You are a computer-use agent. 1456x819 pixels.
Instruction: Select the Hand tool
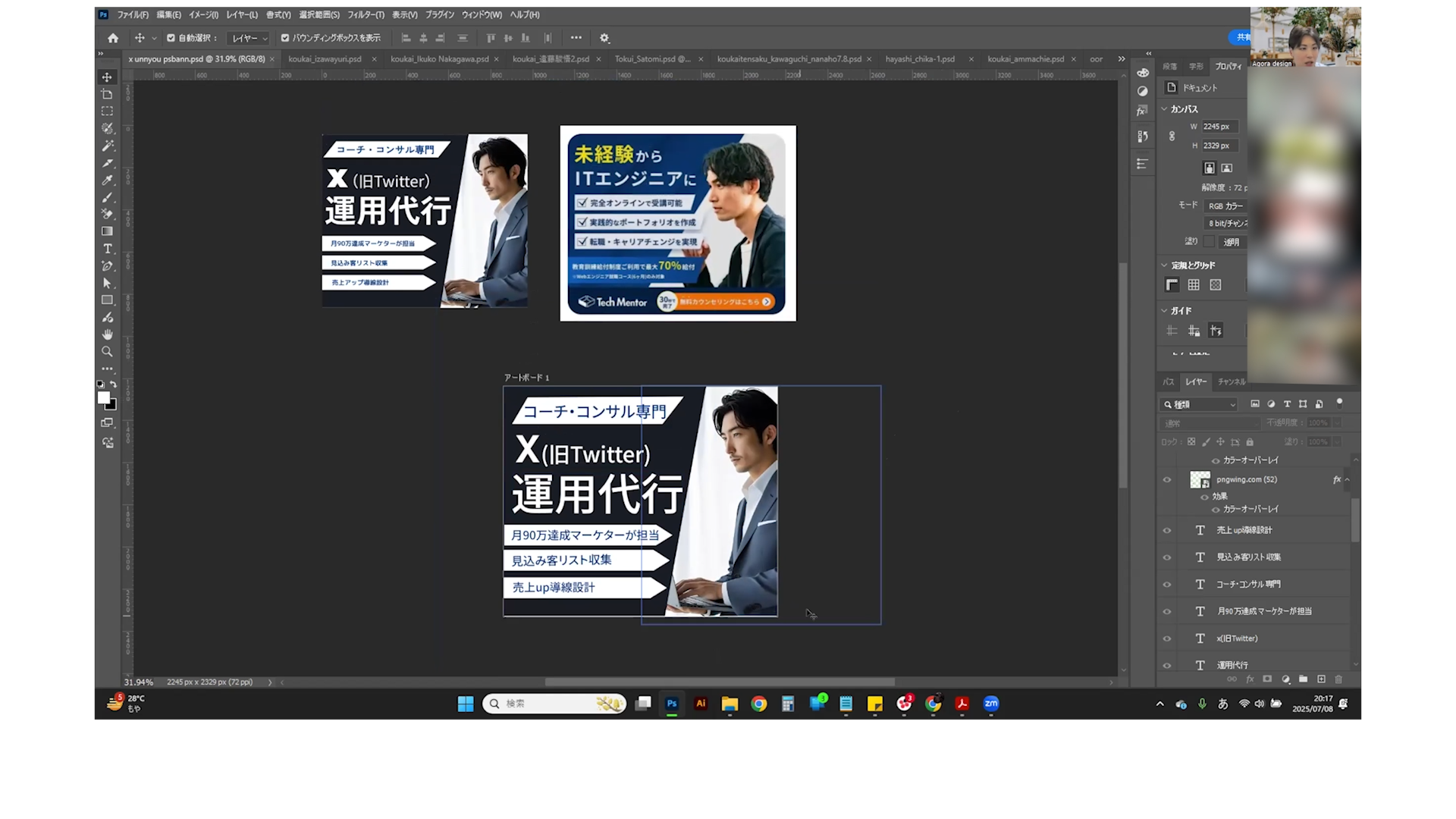click(107, 334)
